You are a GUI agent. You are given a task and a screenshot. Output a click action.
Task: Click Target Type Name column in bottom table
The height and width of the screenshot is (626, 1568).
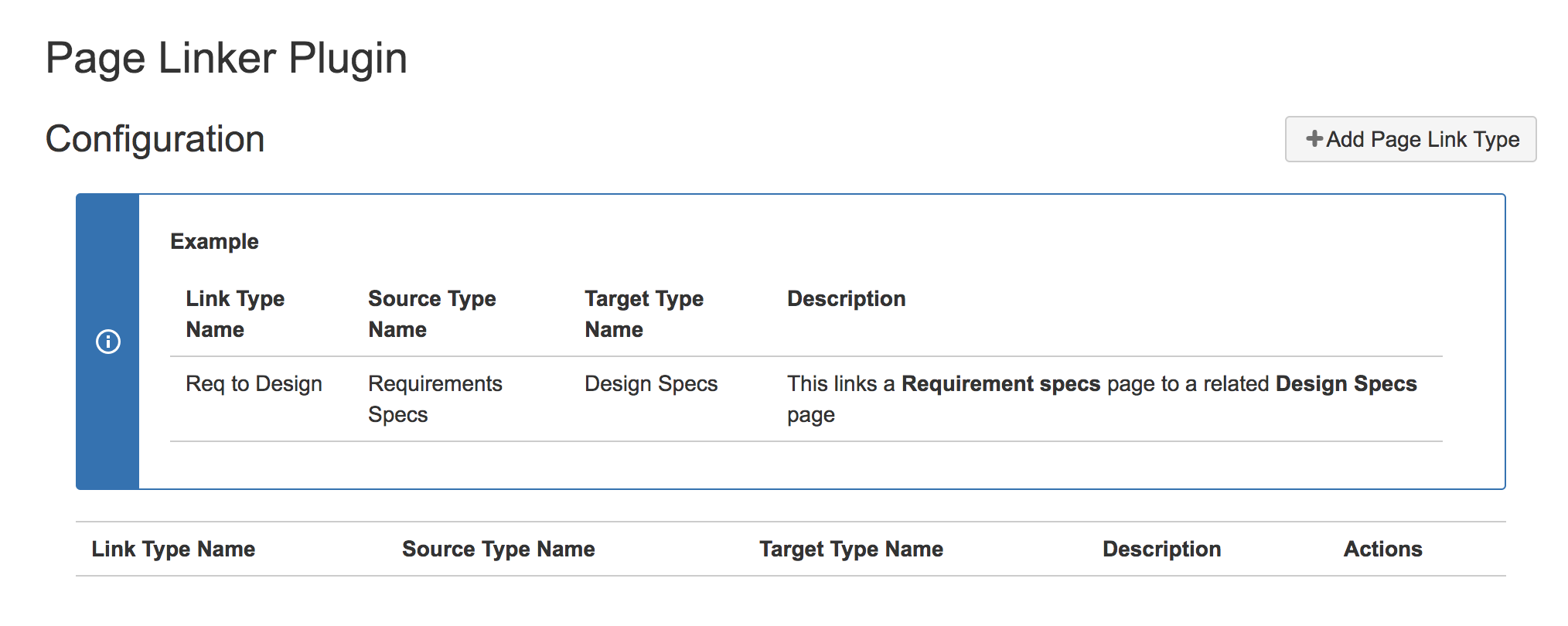pyautogui.click(x=850, y=549)
